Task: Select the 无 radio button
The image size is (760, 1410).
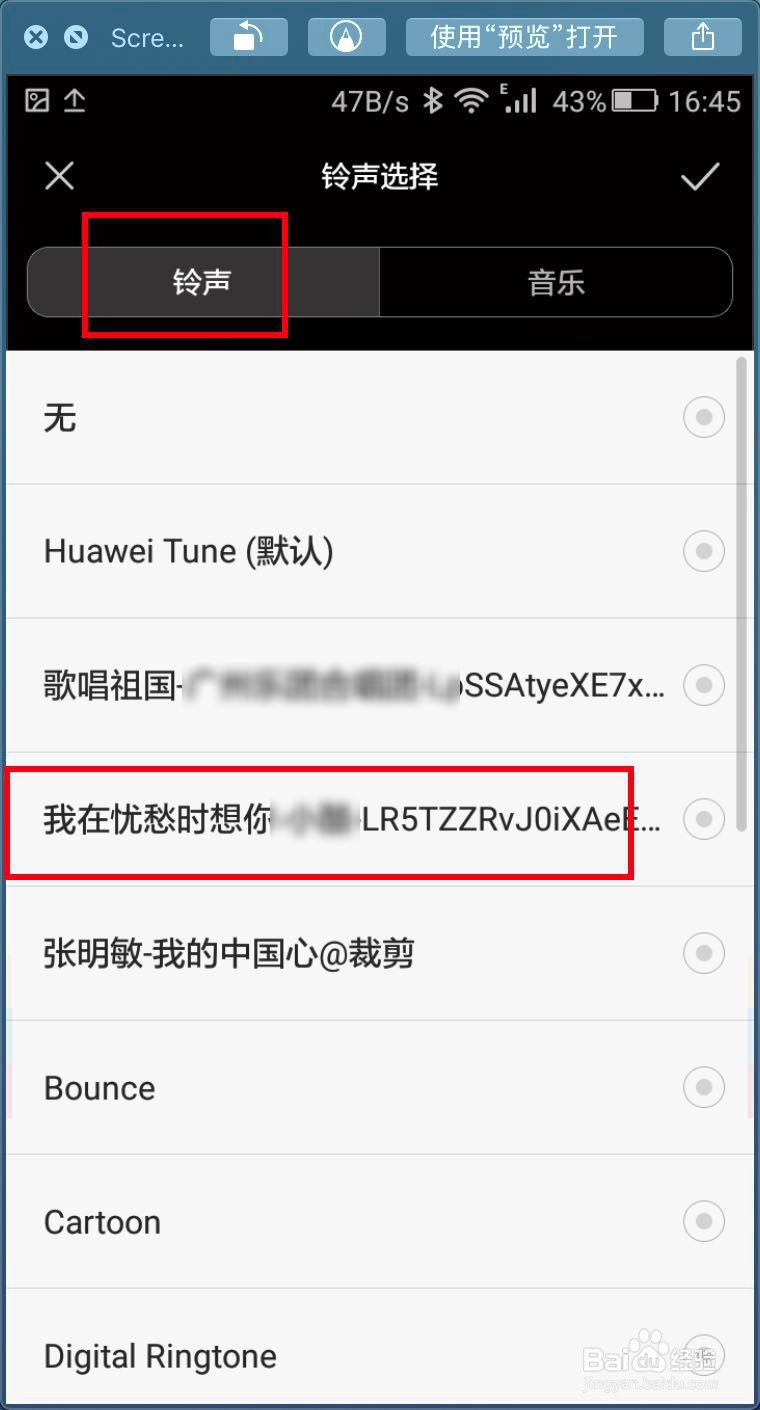Action: coord(704,417)
